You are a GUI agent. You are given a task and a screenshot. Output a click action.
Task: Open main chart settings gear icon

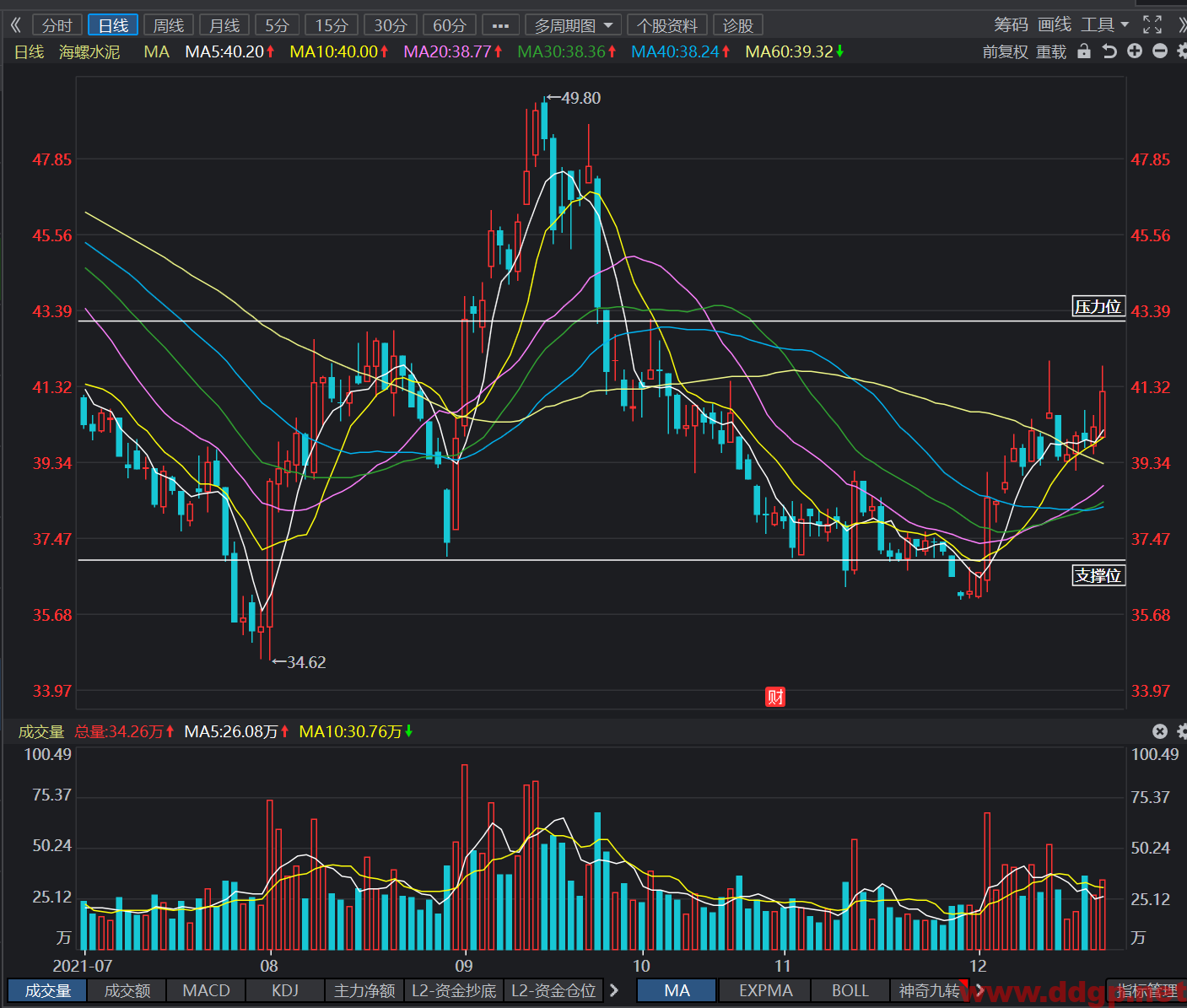(x=1182, y=51)
